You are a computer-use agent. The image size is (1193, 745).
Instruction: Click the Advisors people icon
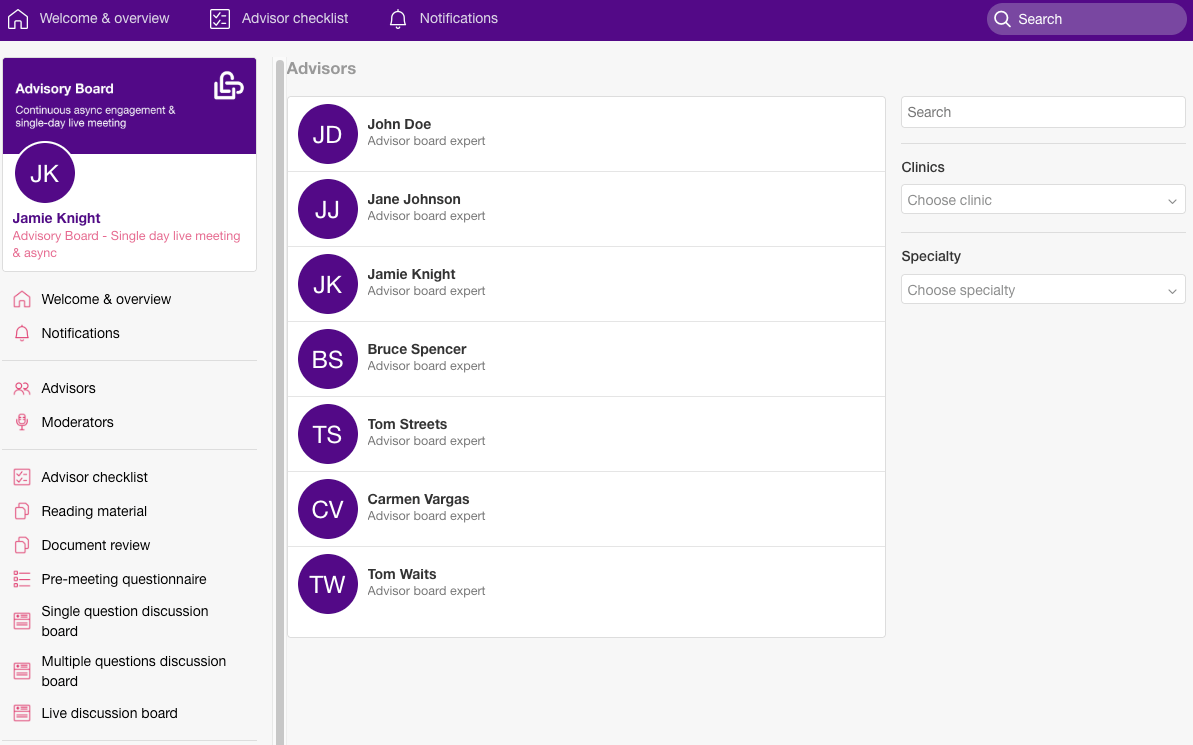(x=22, y=388)
